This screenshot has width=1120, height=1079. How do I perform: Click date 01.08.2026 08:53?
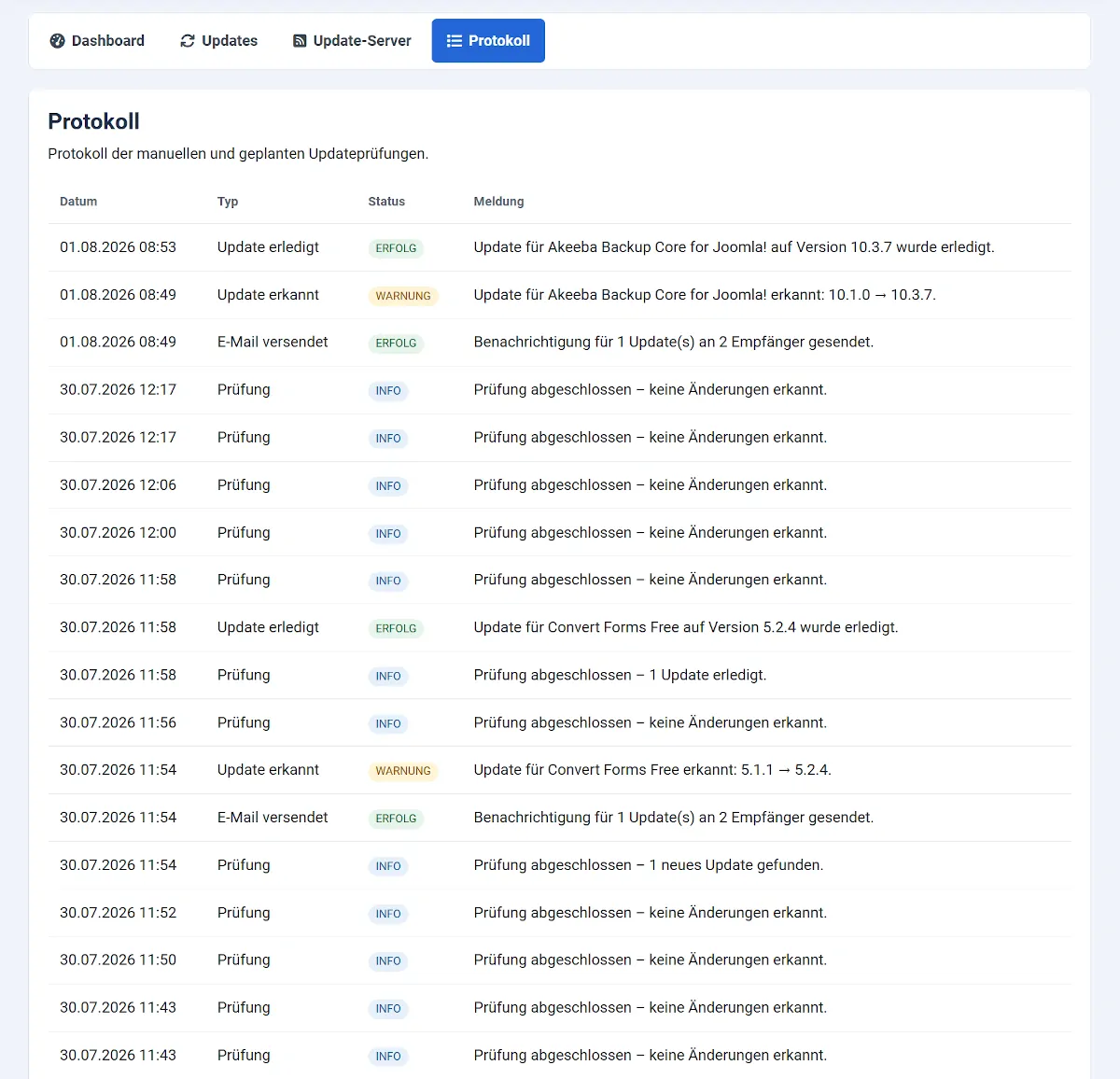tap(118, 247)
